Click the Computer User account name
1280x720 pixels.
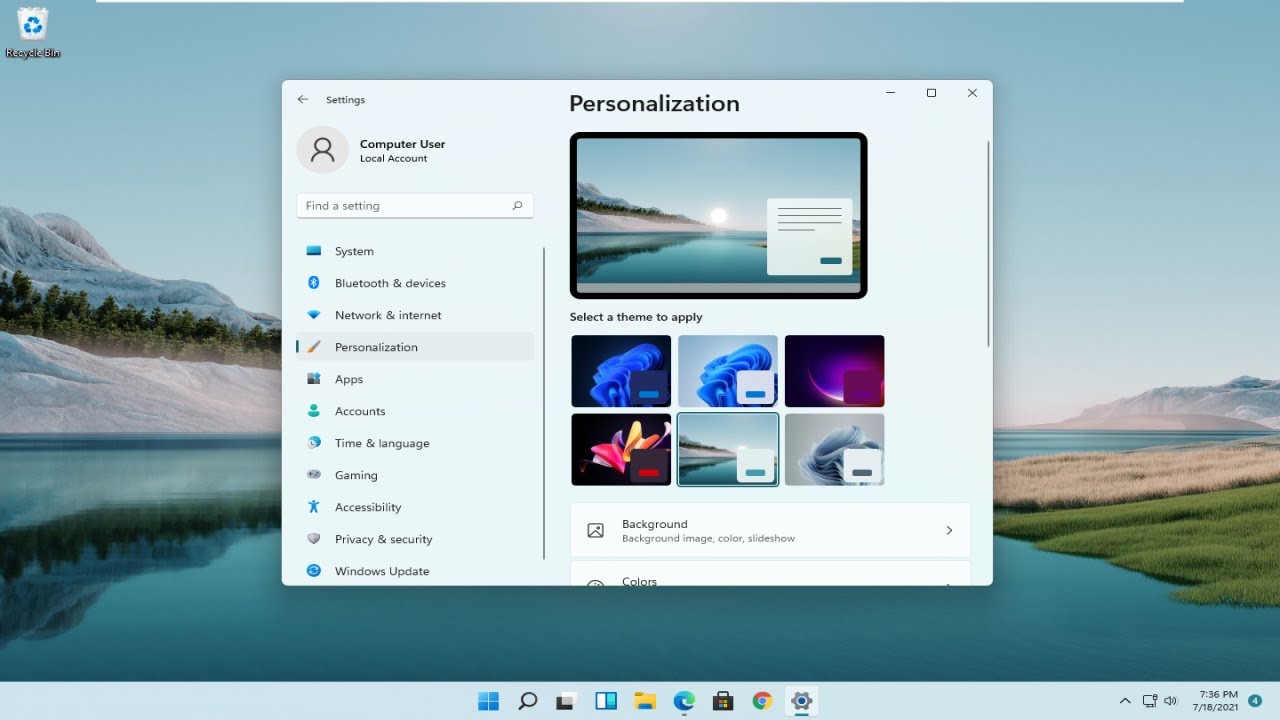point(402,144)
